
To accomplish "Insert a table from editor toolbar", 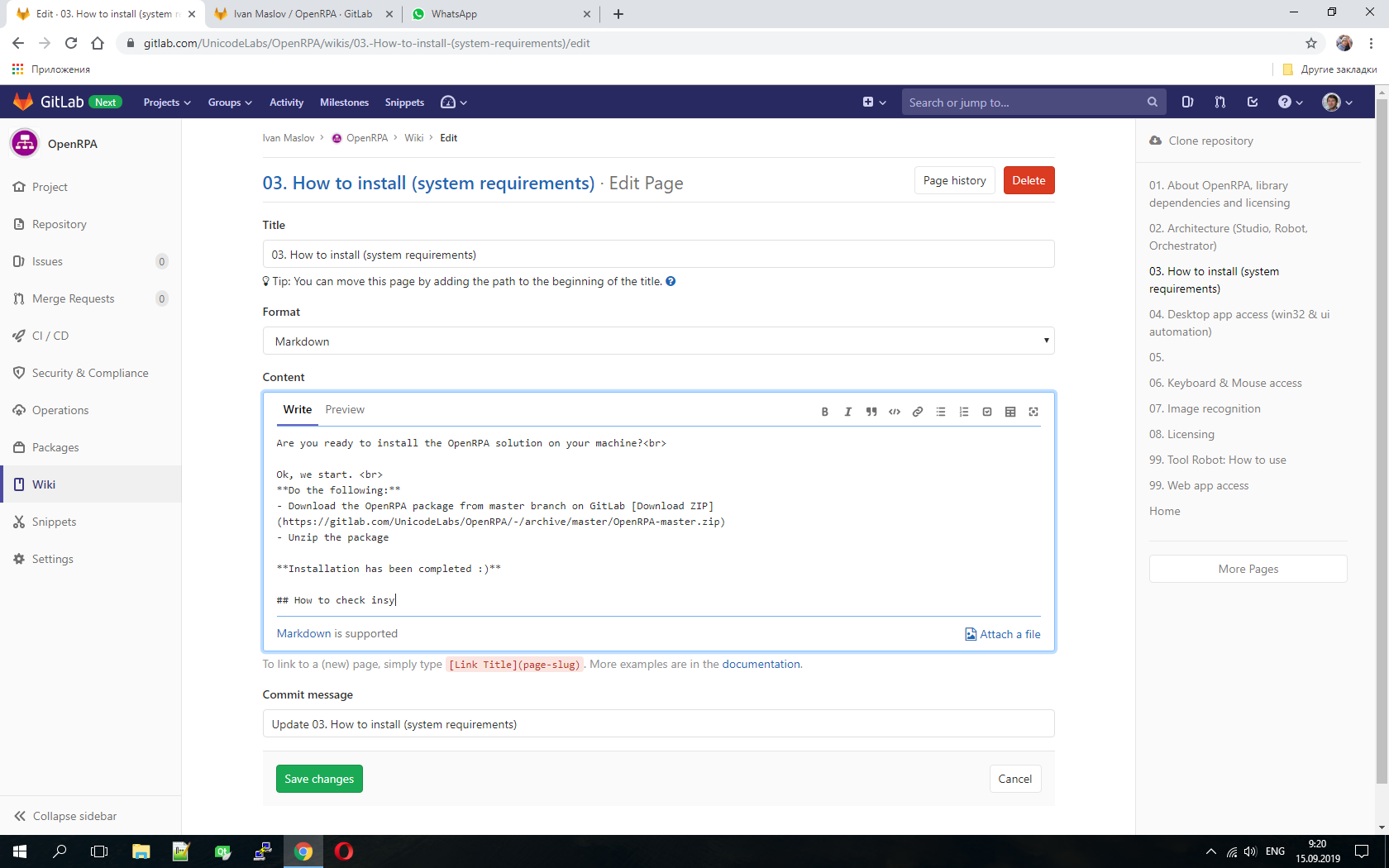I will [1010, 412].
